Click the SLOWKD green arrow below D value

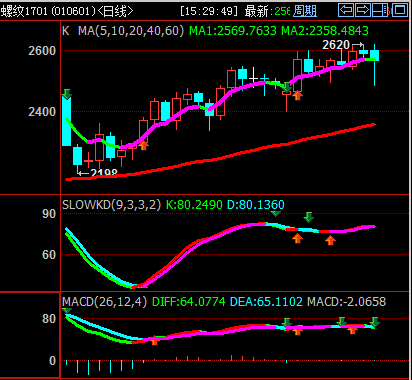click(275, 213)
